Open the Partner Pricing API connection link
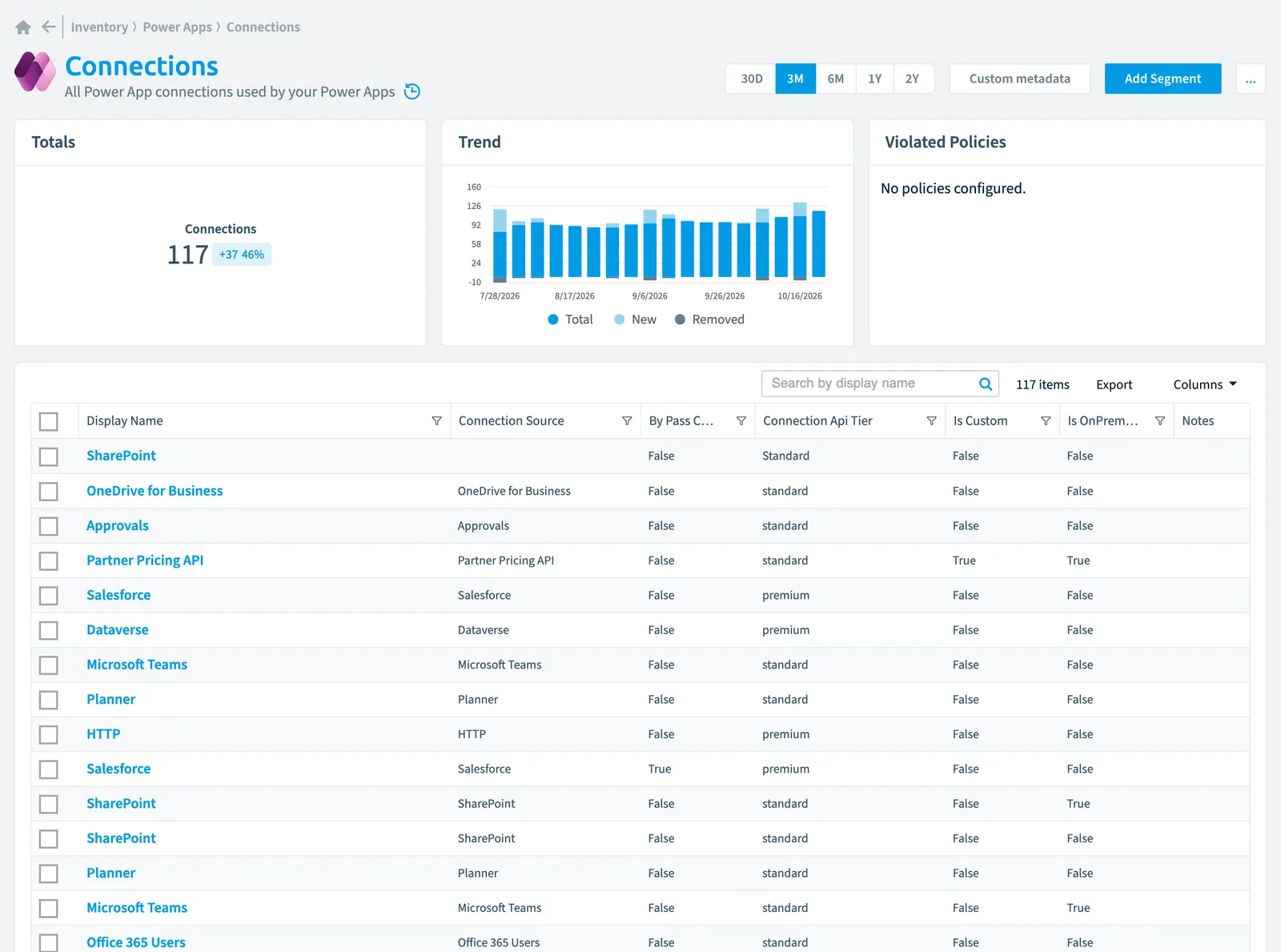Screen dimensions: 1281x952 click(145, 560)
